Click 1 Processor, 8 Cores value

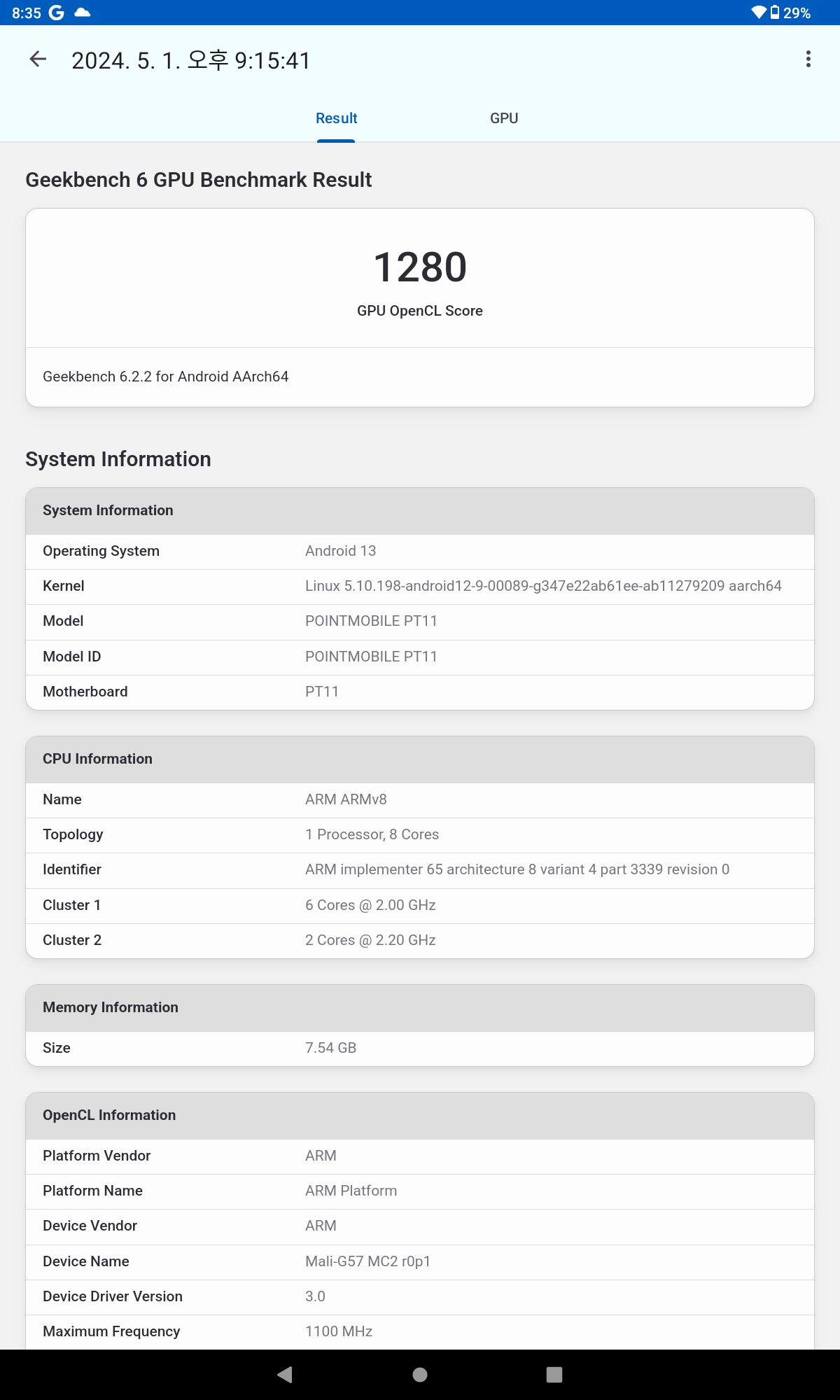pos(372,834)
